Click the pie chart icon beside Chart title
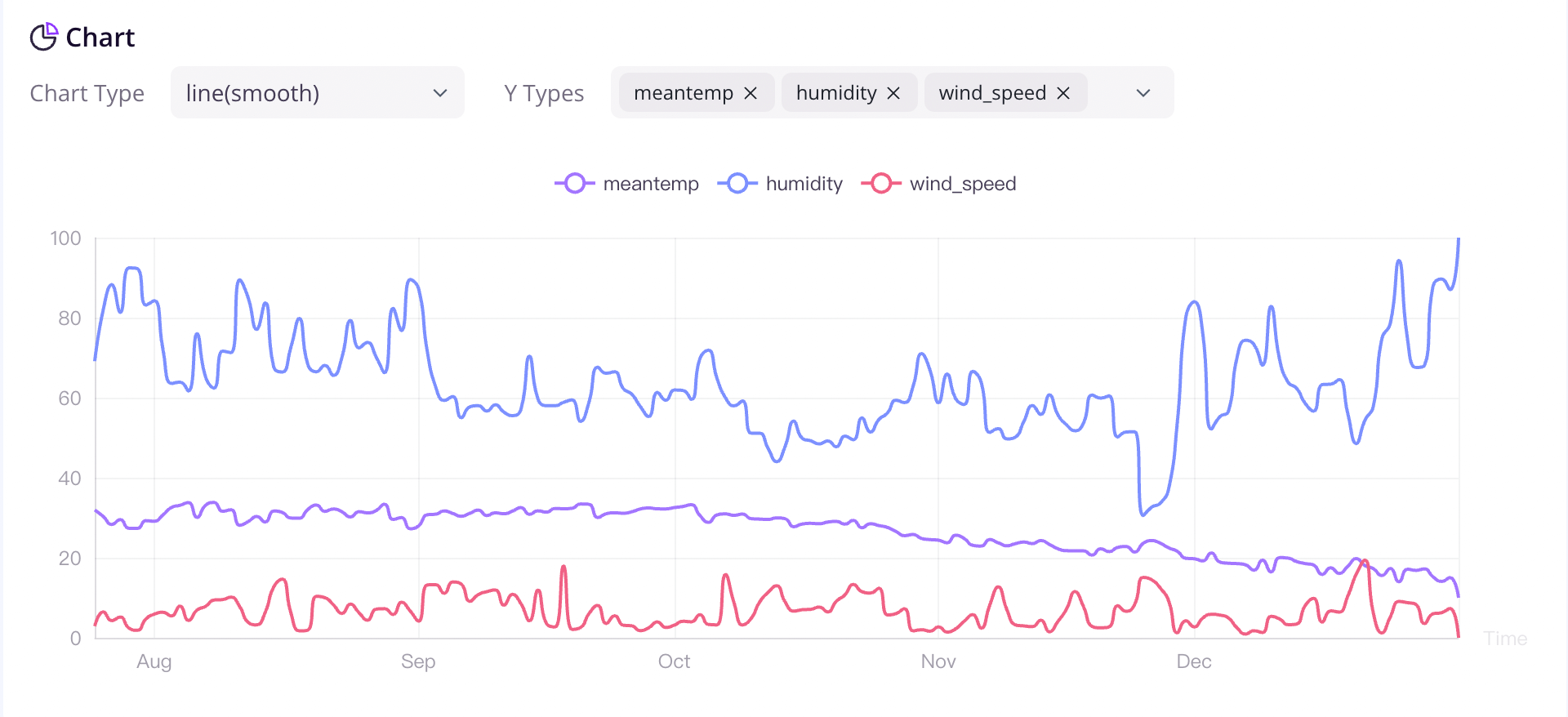Image resolution: width=1568 pixels, height=717 pixels. click(x=43, y=37)
